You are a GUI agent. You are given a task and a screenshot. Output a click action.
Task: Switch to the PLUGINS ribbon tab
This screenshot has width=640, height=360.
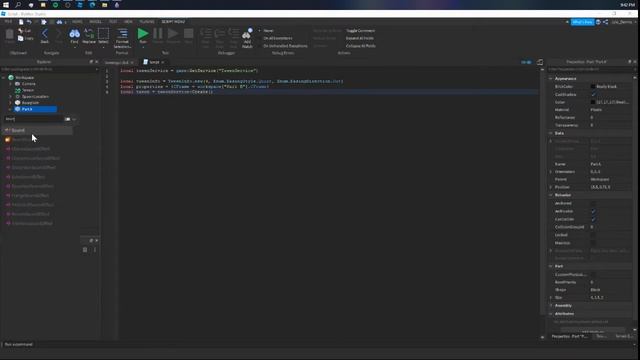tap(147, 22)
